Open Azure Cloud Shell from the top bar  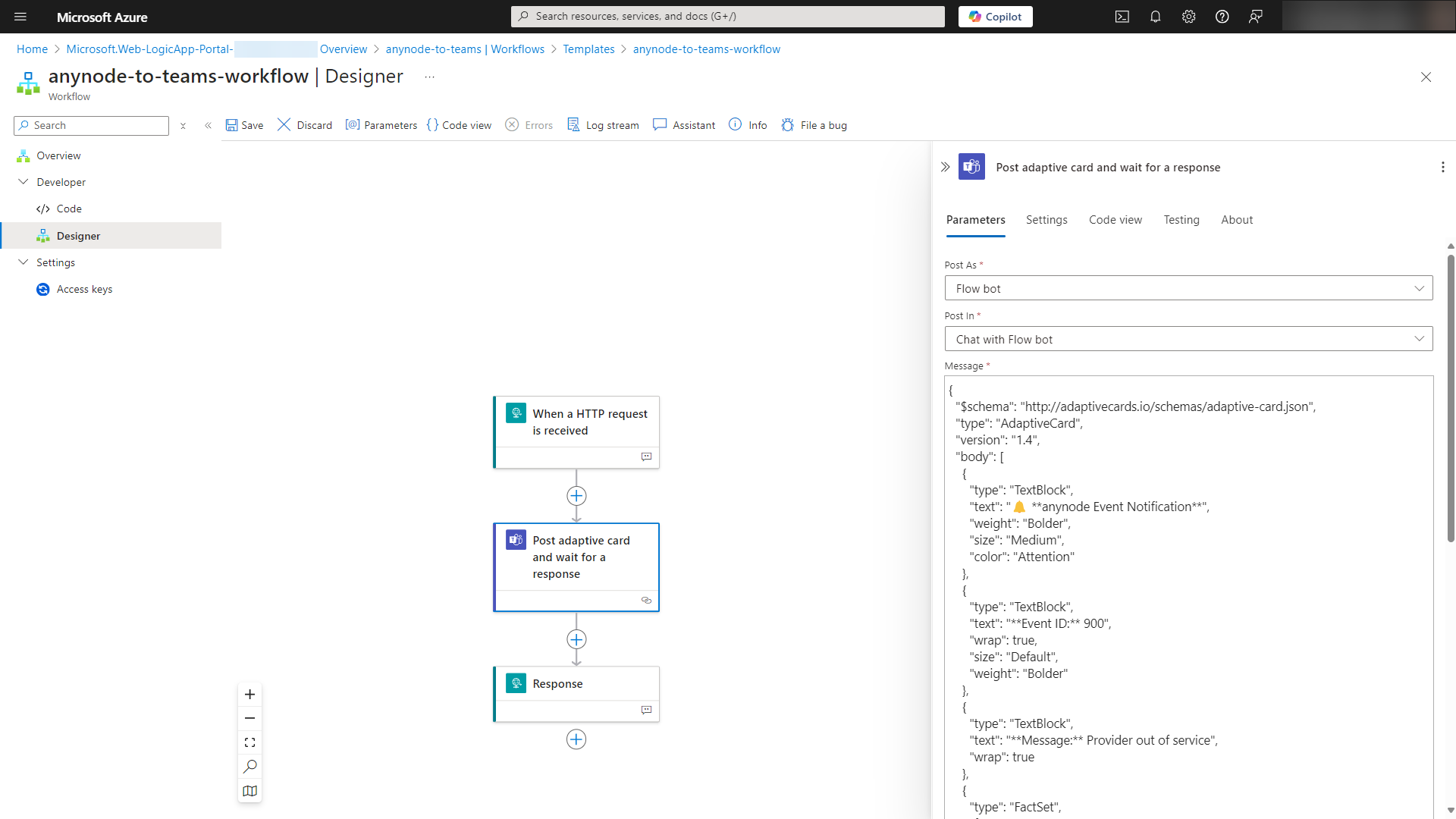(1122, 16)
